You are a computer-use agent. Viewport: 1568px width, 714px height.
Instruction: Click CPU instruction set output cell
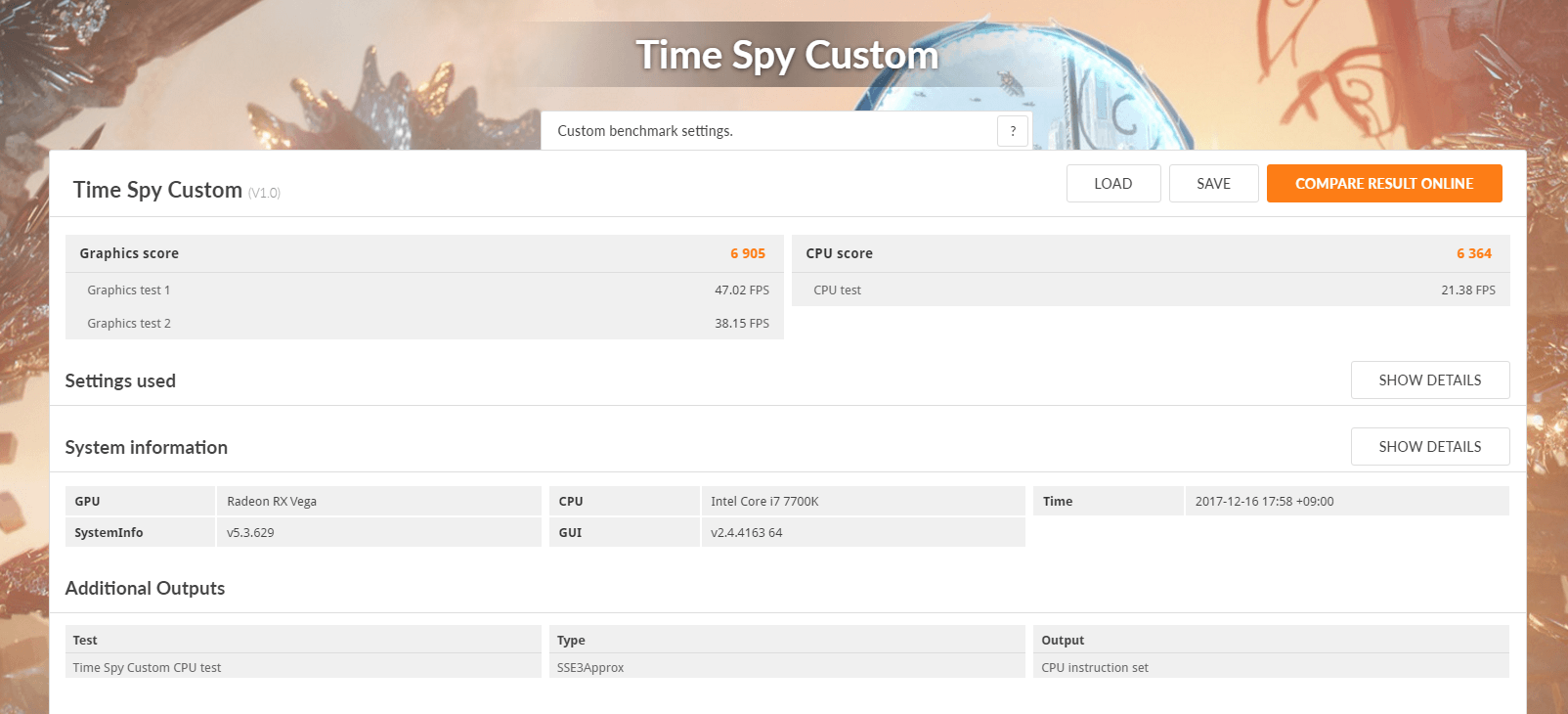pos(1271,667)
